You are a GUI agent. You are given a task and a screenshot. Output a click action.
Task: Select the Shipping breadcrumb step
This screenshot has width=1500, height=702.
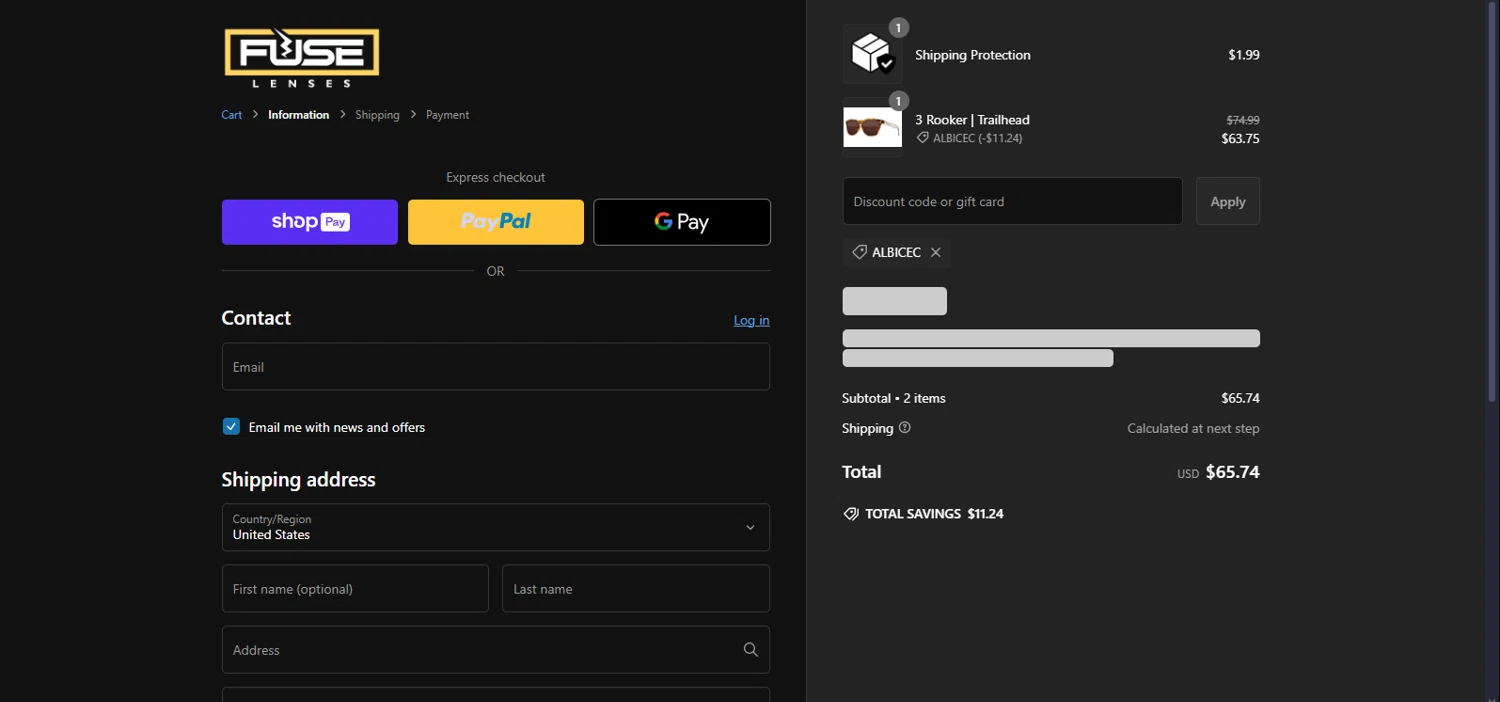coord(377,115)
